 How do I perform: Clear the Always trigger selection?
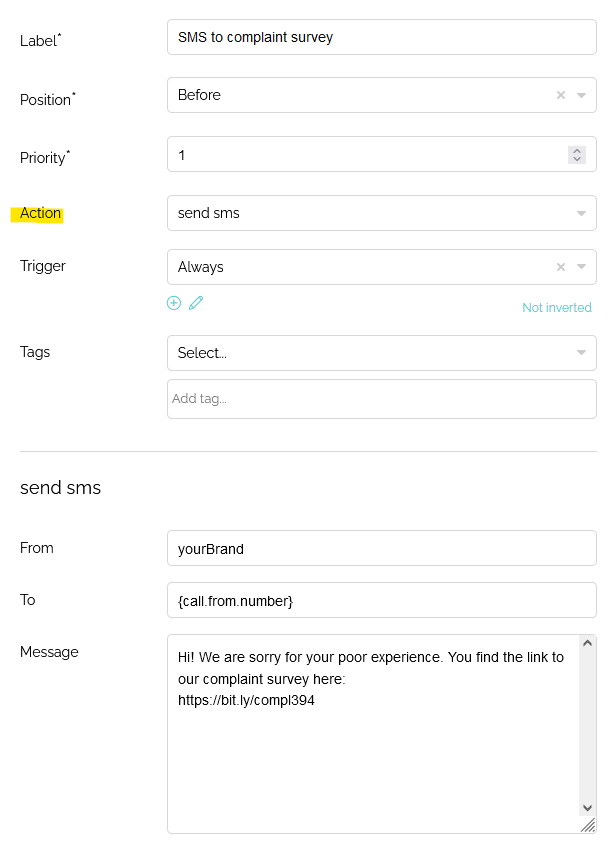(561, 267)
